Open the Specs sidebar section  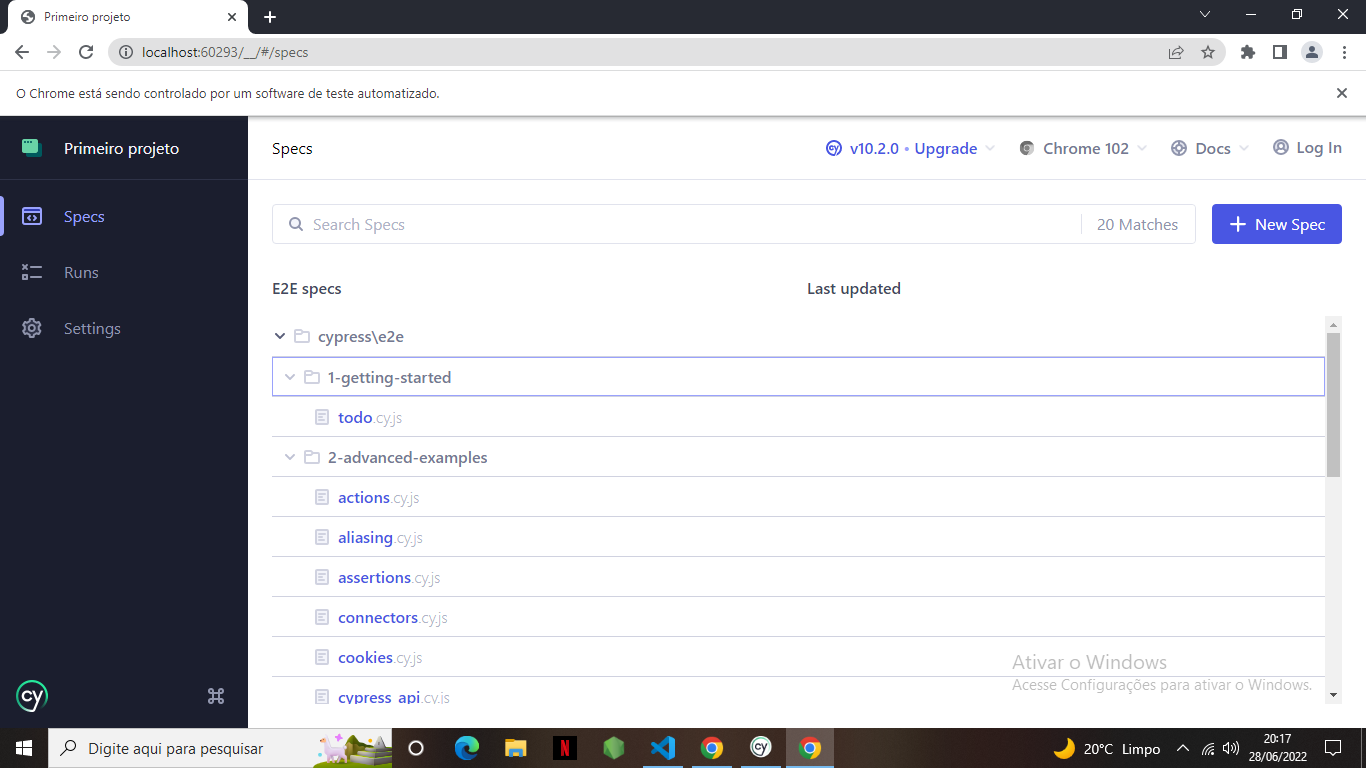[x=124, y=216]
